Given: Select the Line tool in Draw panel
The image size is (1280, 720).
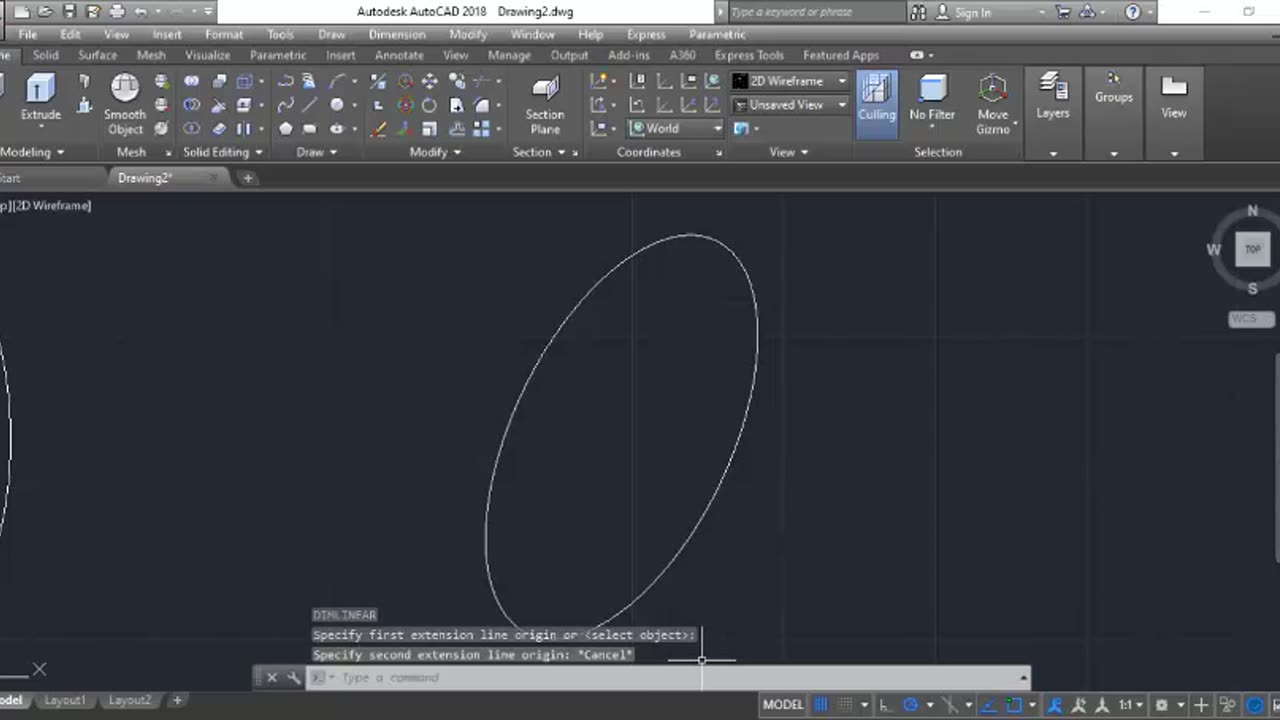Looking at the screenshot, I should click(x=310, y=105).
